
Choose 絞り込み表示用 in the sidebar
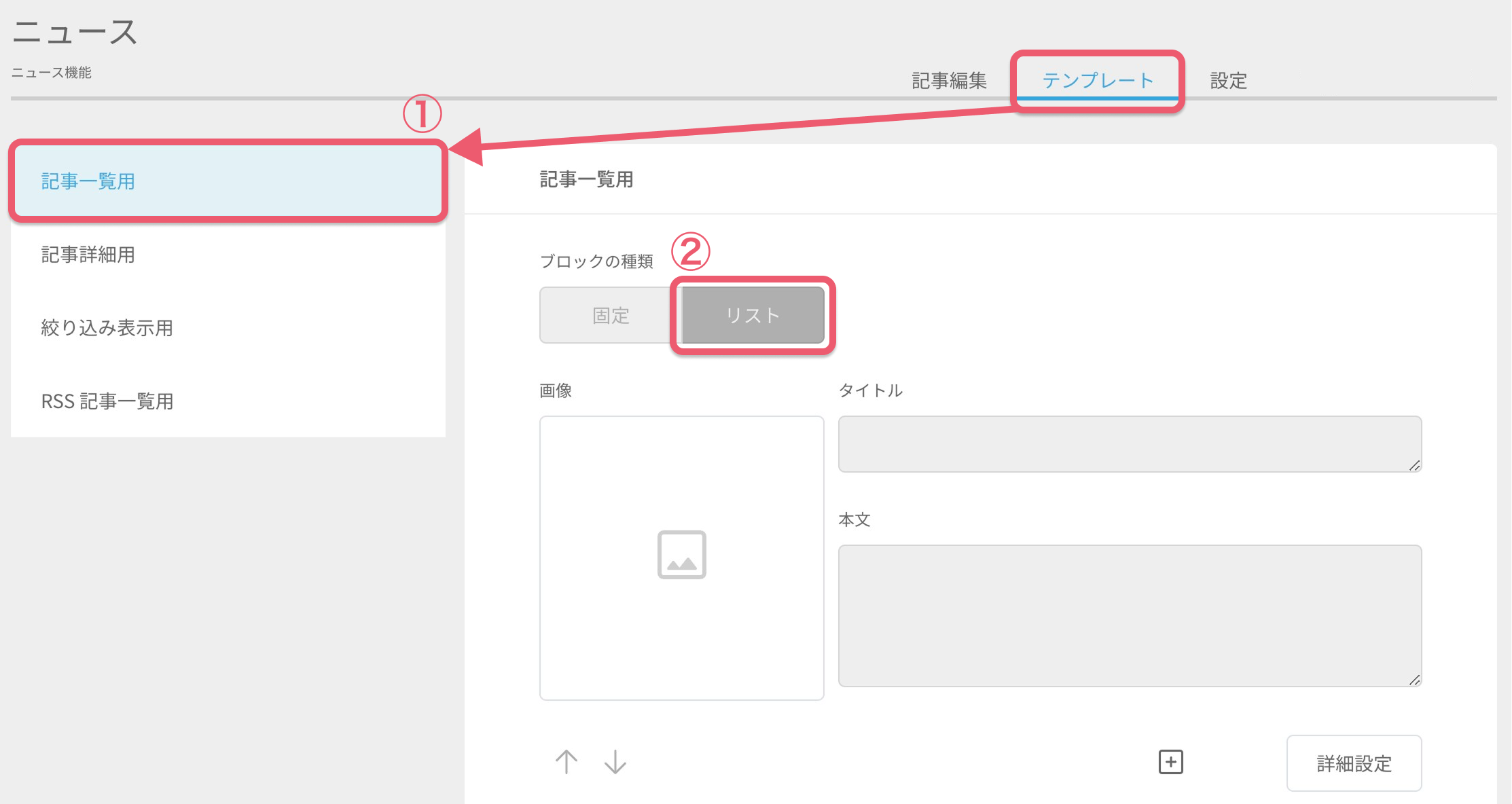228,327
